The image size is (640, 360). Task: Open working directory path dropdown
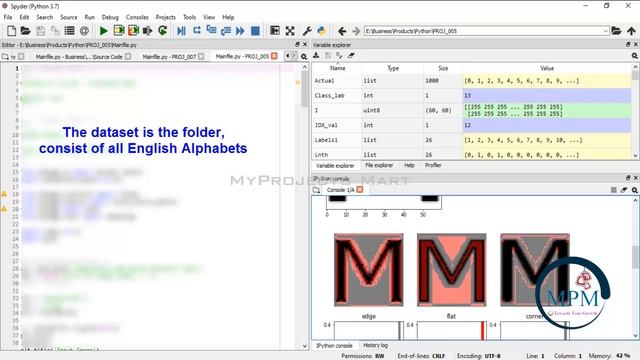[x=605, y=31]
